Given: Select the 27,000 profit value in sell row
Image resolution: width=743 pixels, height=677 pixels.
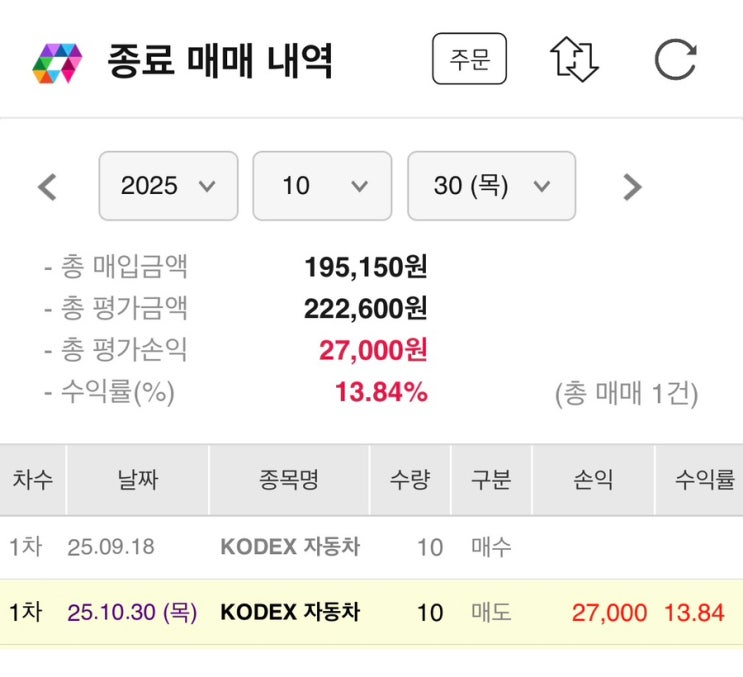Looking at the screenshot, I should coord(609,612).
